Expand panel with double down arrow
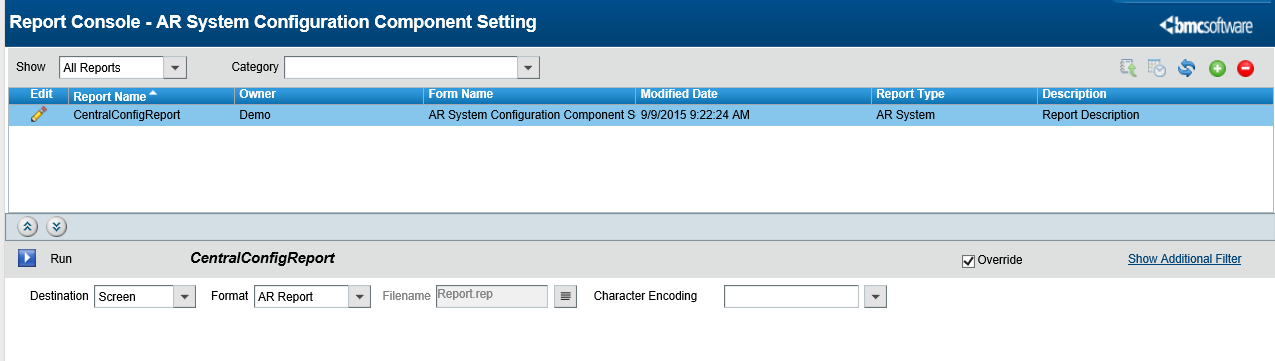The height and width of the screenshot is (361, 1275). pyautogui.click(x=57, y=226)
